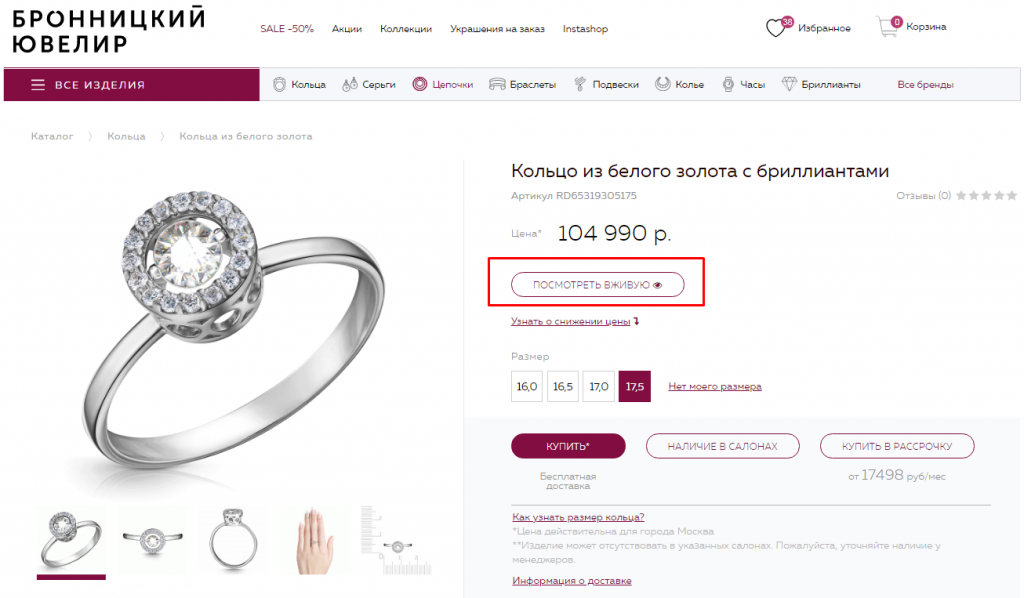The image size is (1024, 598).
Task: Select ring size 16,0
Action: [527, 386]
